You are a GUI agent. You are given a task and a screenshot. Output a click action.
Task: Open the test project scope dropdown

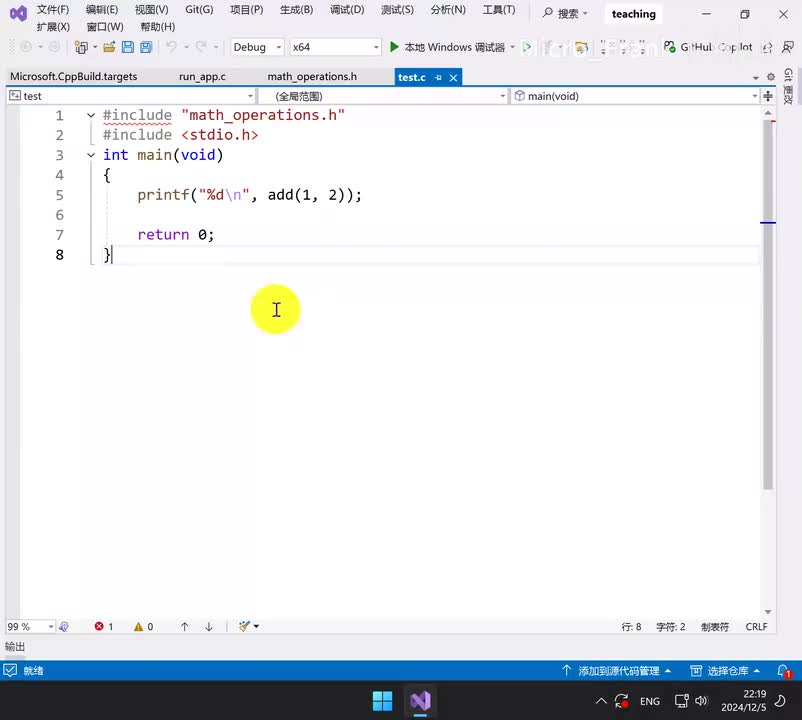(131, 96)
